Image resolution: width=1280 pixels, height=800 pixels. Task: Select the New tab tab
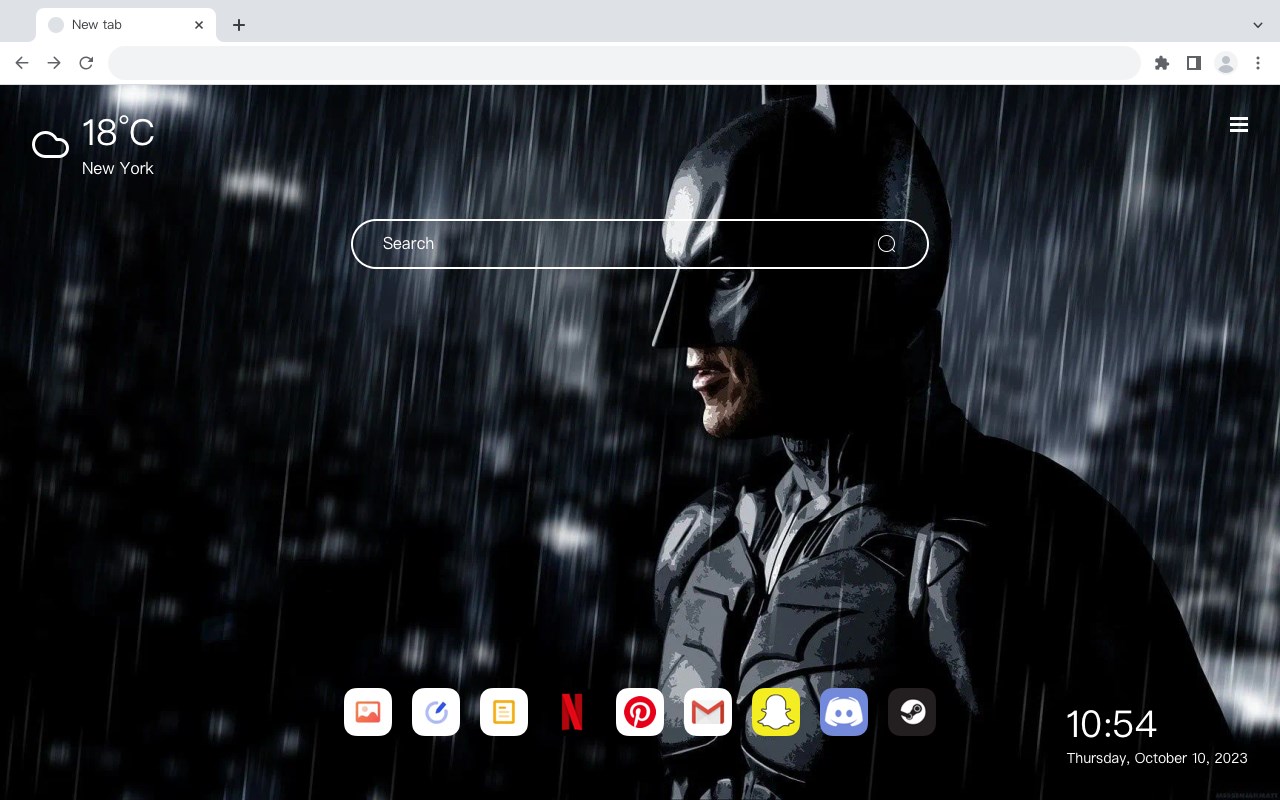click(126, 25)
